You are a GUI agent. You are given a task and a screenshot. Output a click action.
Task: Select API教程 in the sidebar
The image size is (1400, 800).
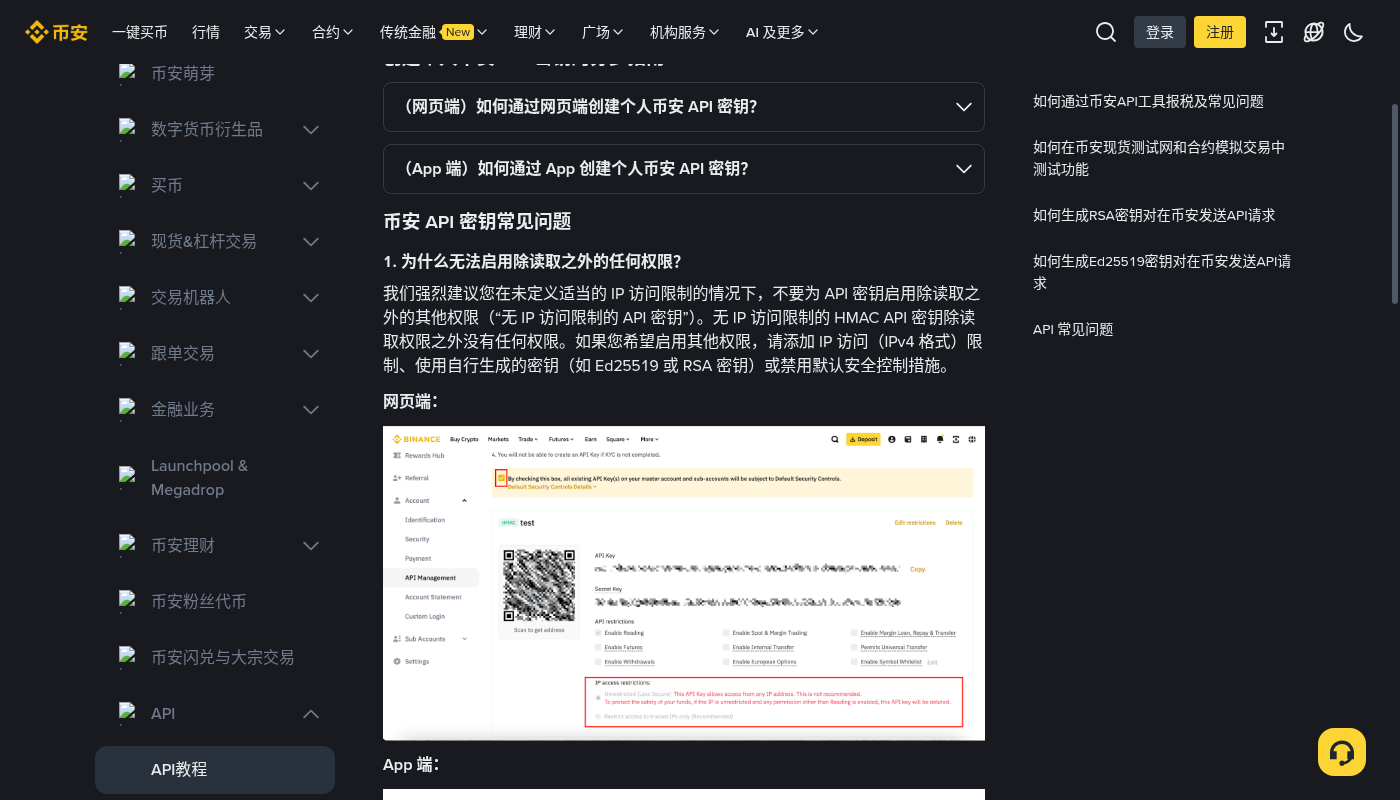215,769
